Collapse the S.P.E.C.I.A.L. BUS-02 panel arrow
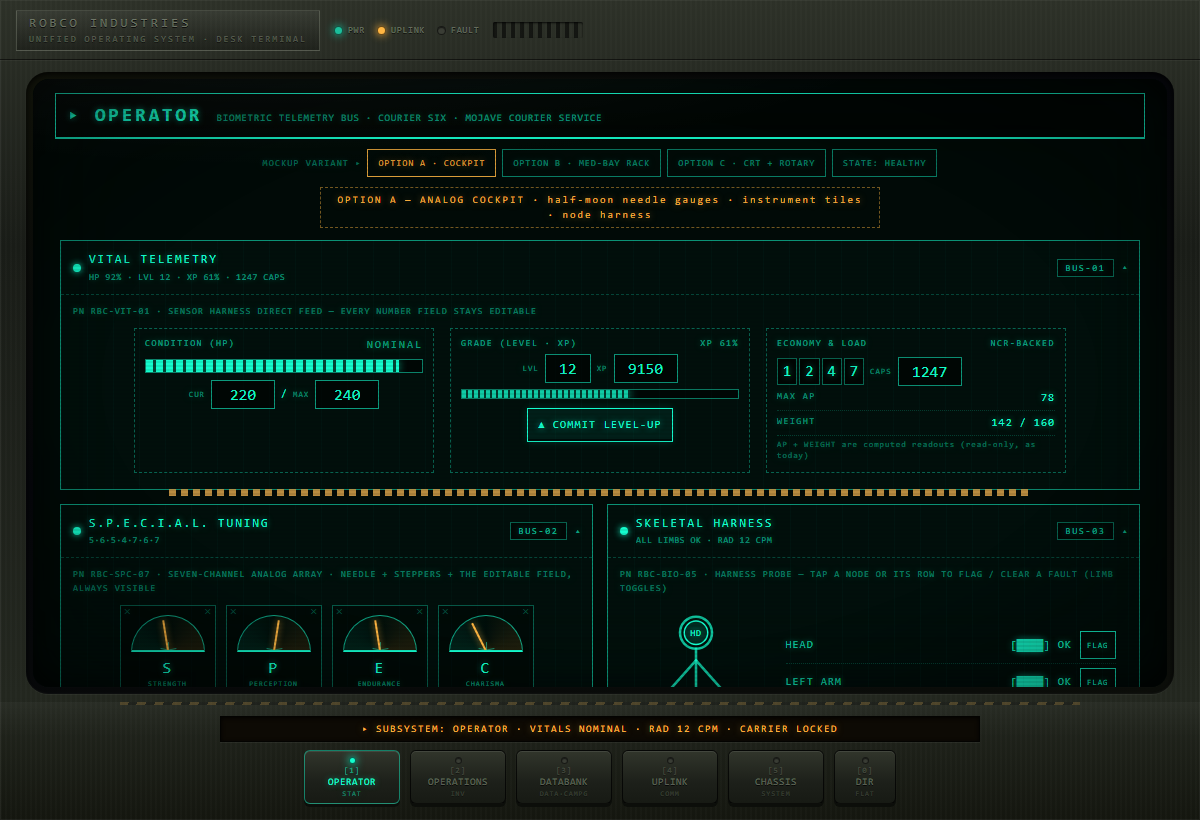Image resolution: width=1200 pixels, height=820 pixels. tap(577, 531)
